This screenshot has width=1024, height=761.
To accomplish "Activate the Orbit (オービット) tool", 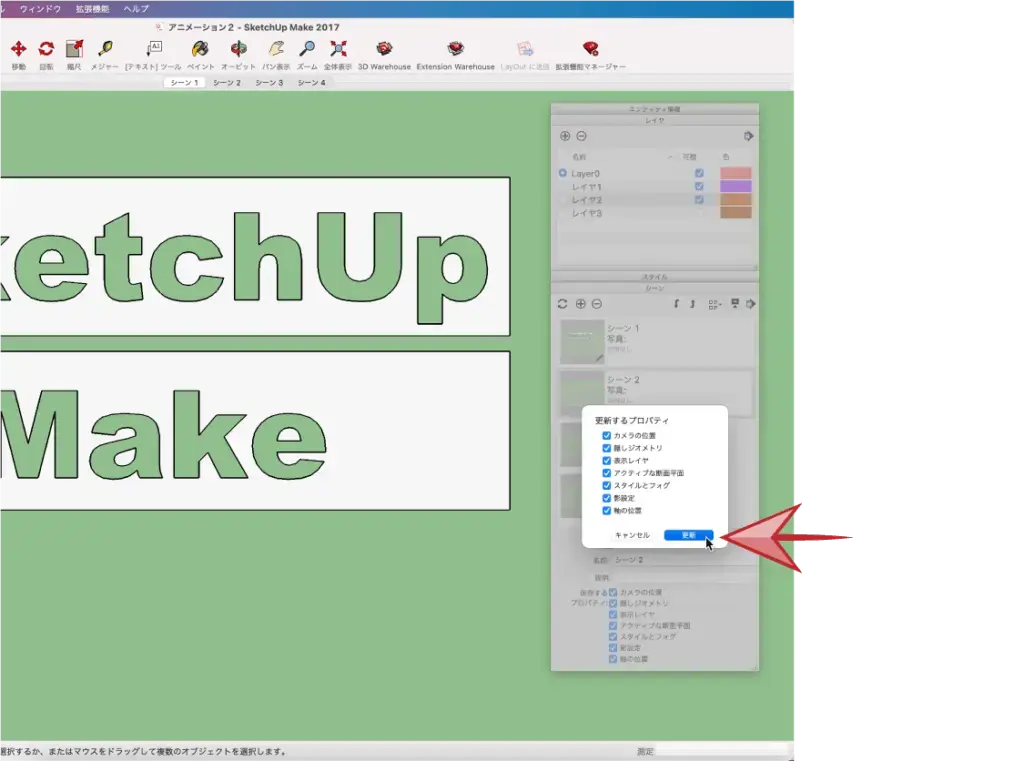I will [238, 49].
